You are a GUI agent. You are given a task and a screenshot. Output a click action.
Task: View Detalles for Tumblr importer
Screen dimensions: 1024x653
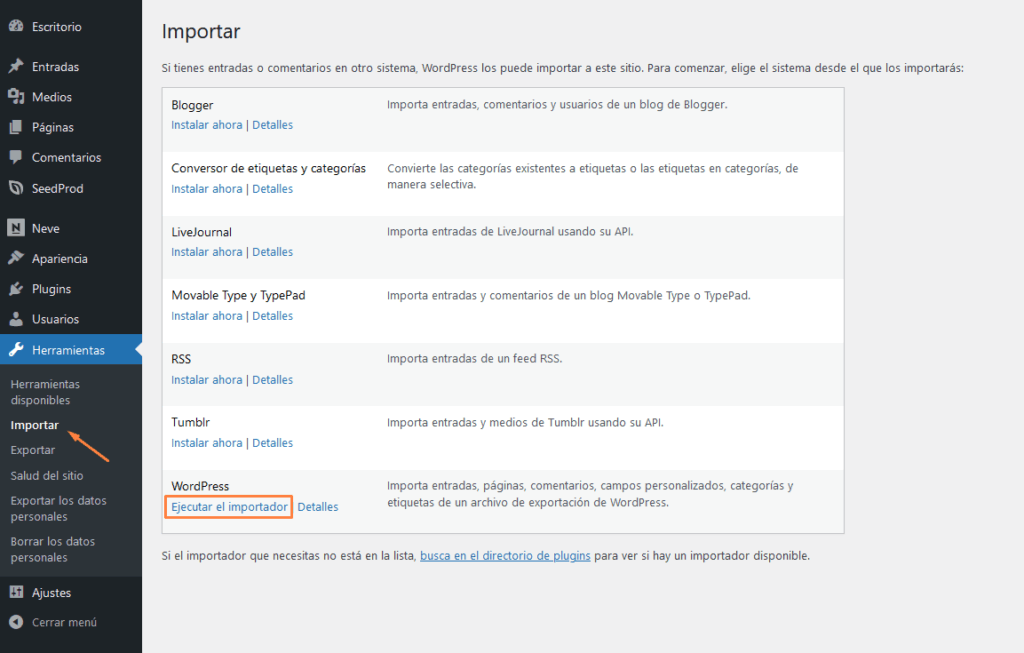pos(272,443)
